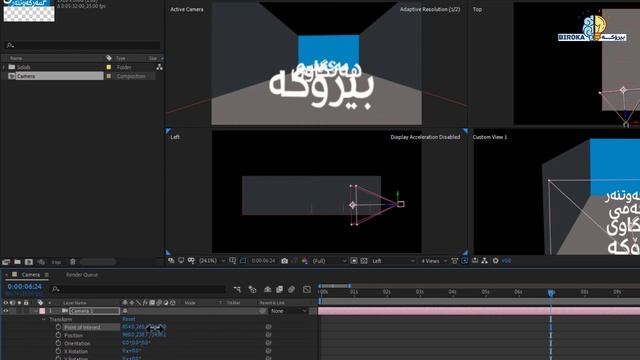Toggle stopwatch for X Rotation property

click(x=58, y=351)
